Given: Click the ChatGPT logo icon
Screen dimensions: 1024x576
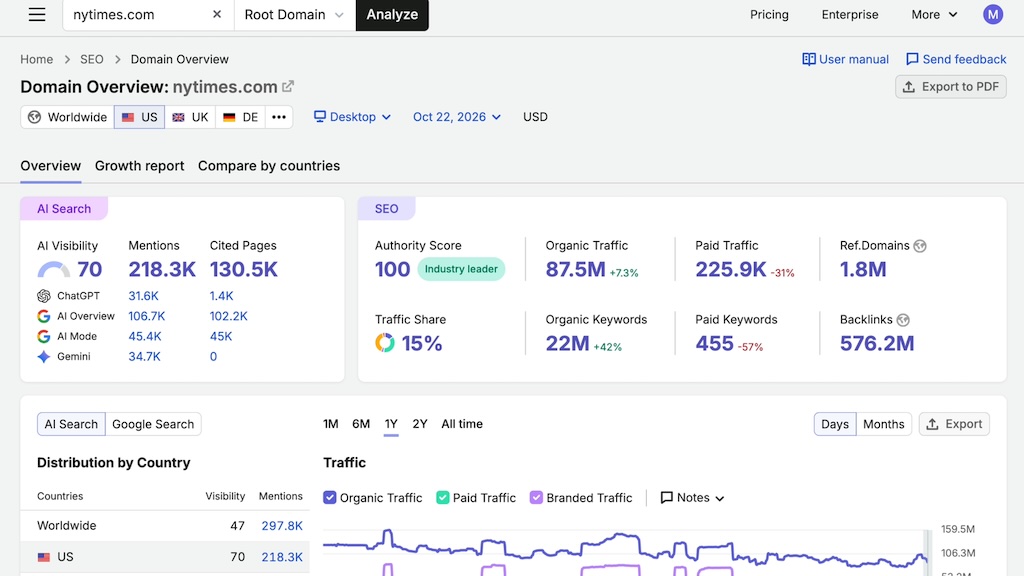Looking at the screenshot, I should coord(44,296).
